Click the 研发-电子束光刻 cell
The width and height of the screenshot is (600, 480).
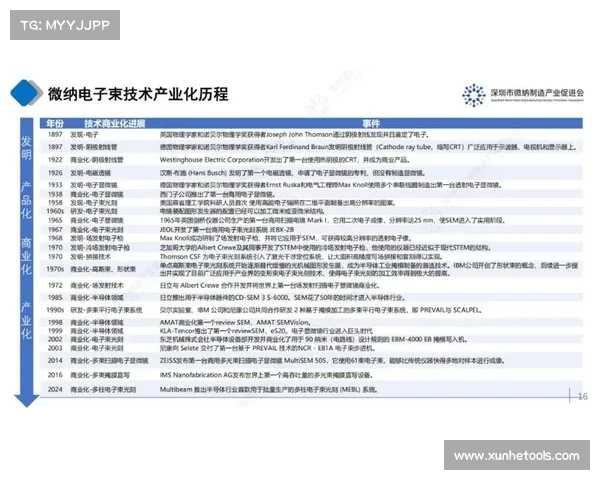93,211
